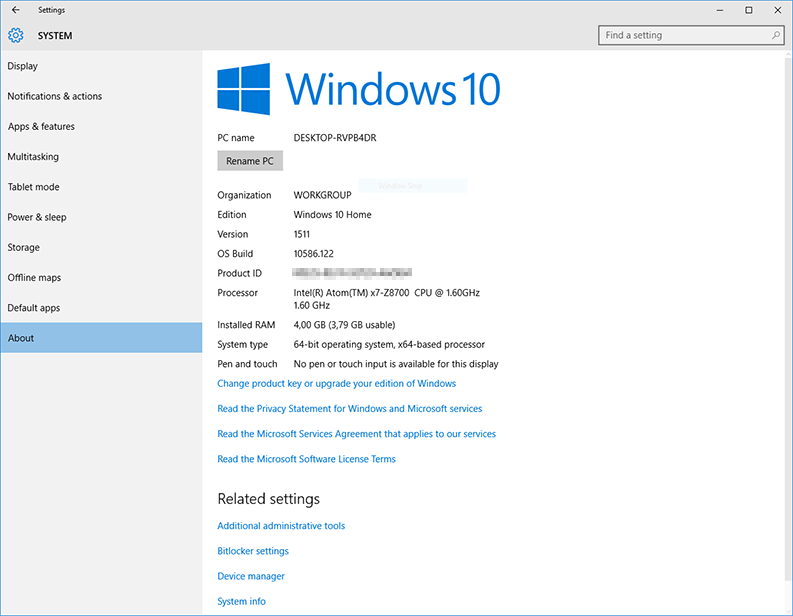The image size is (793, 616).
Task: Click OS Build value 10586.122
Action: coord(314,254)
